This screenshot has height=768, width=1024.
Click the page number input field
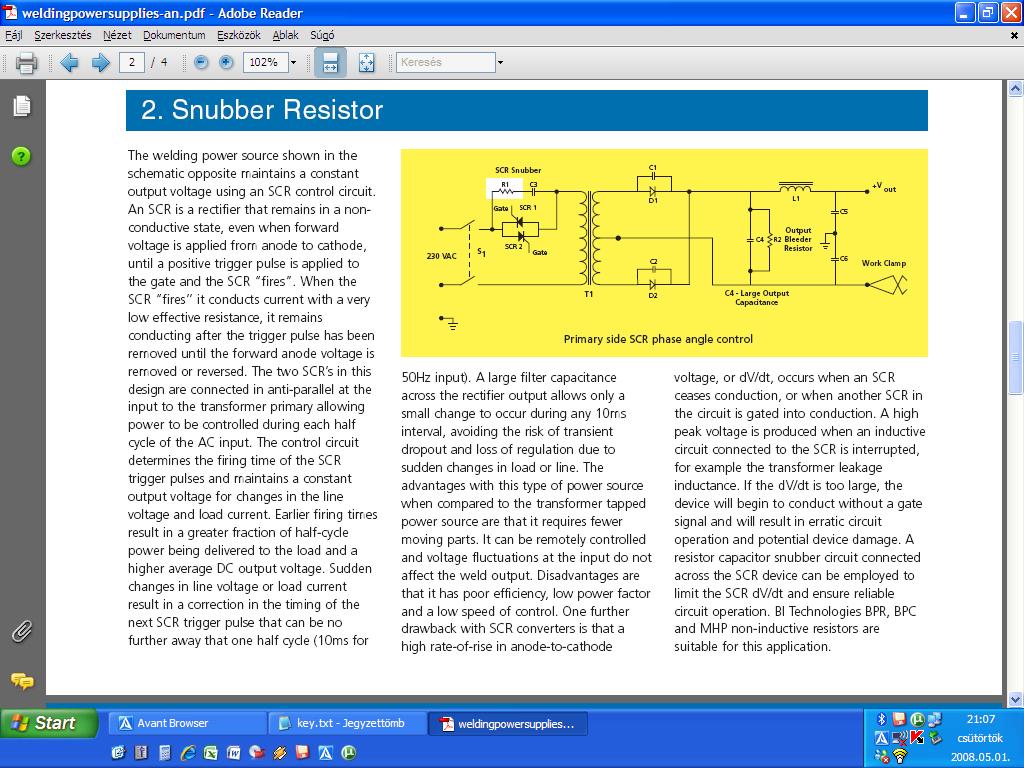[132, 63]
